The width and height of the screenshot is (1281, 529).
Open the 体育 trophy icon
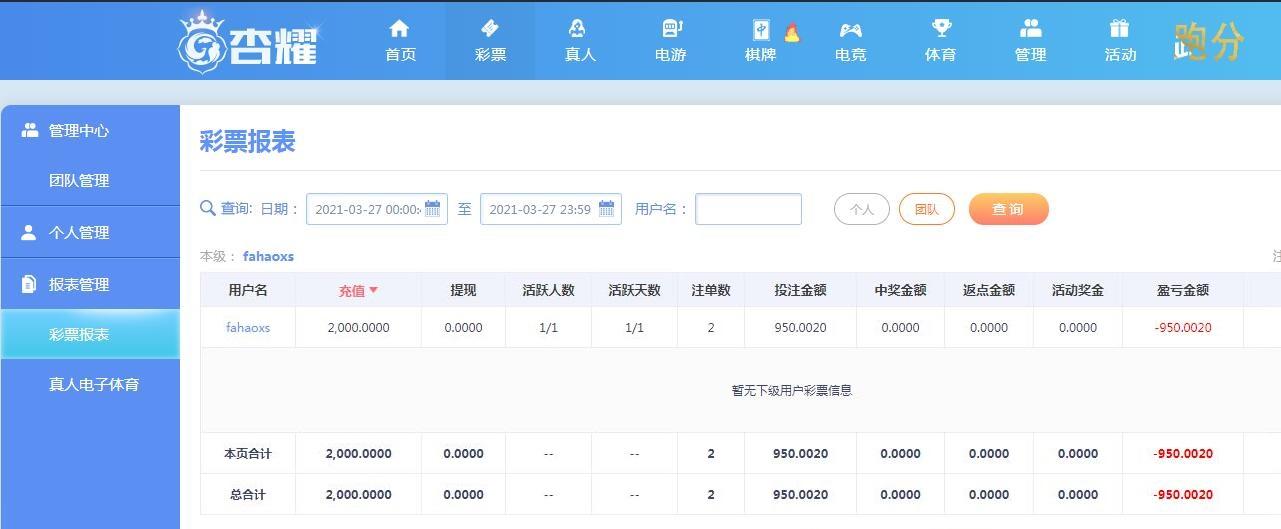(x=941, y=28)
